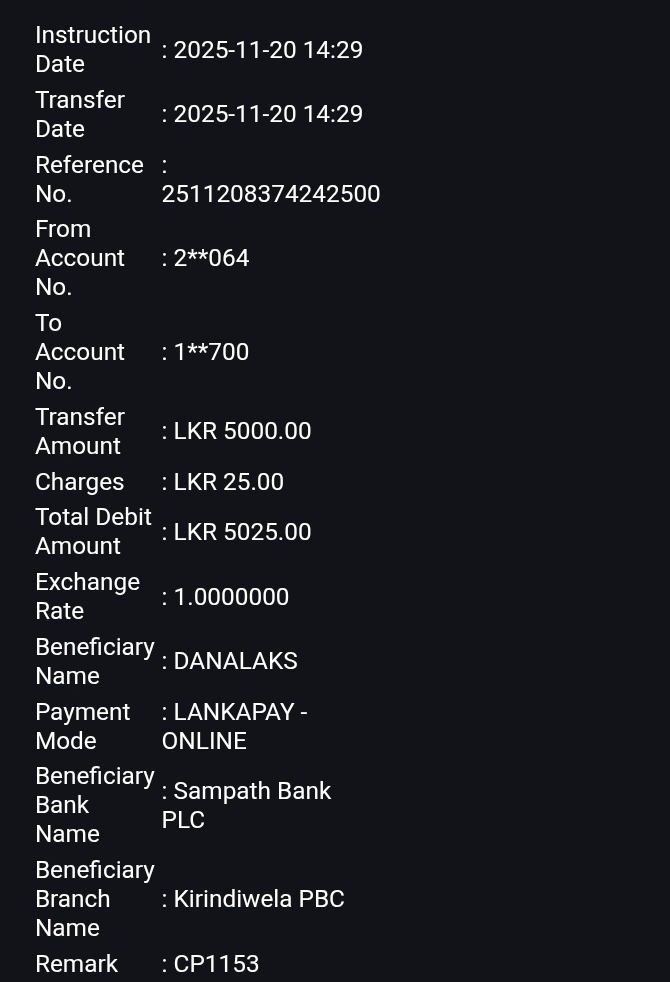Select the Exchange Rate value 1.0000000

tap(231, 597)
